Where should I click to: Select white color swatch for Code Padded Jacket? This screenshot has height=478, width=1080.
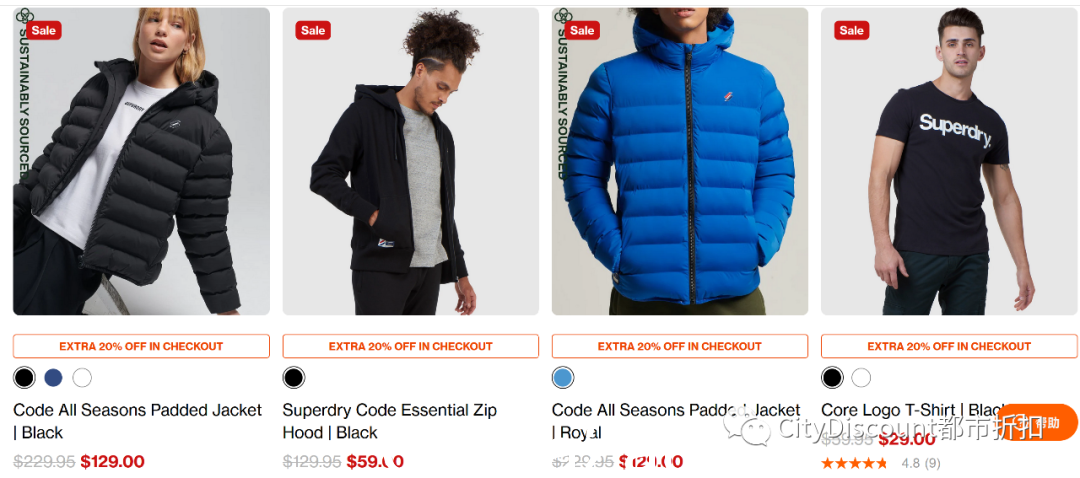click(82, 377)
